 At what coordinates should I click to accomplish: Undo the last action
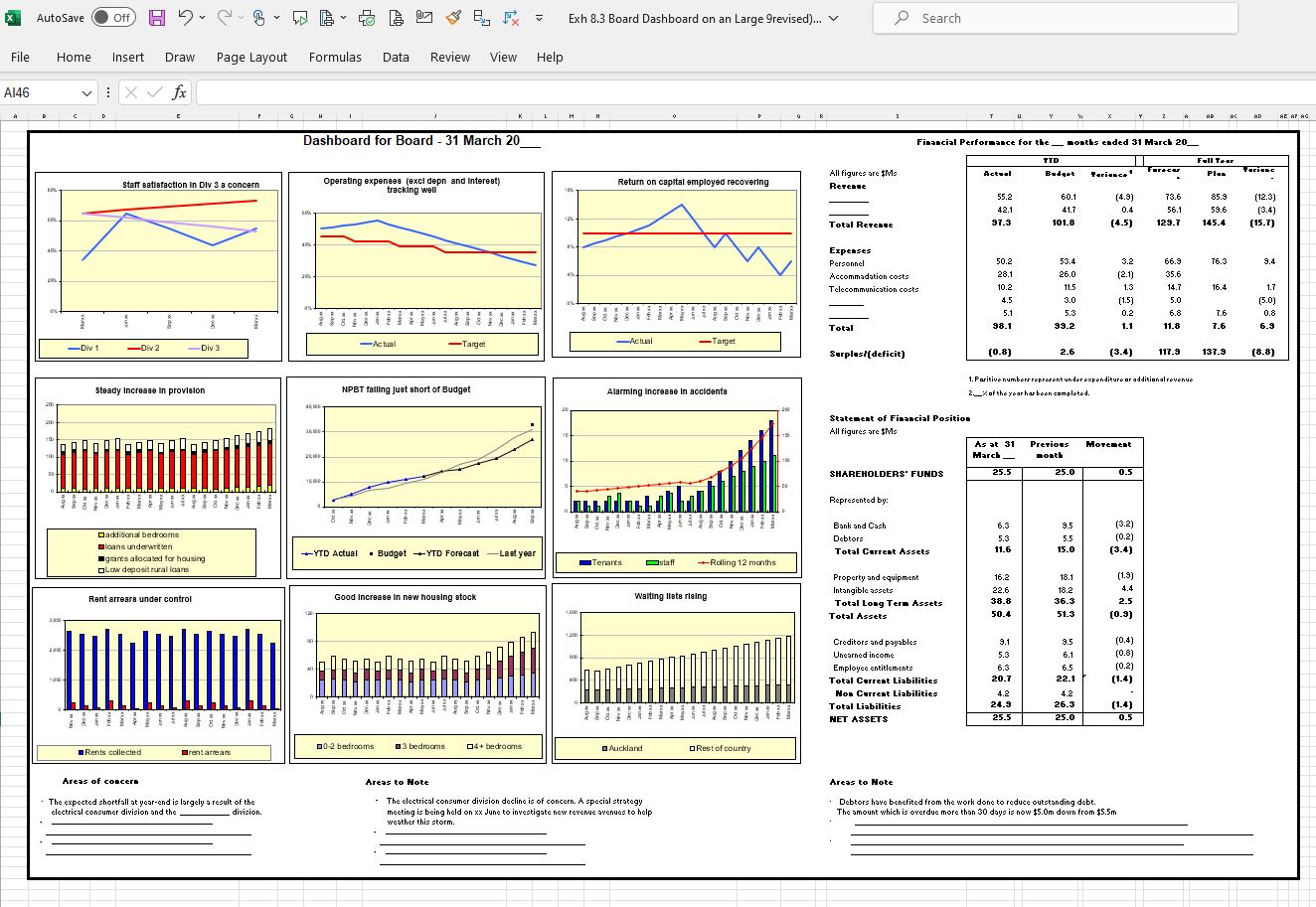185,18
